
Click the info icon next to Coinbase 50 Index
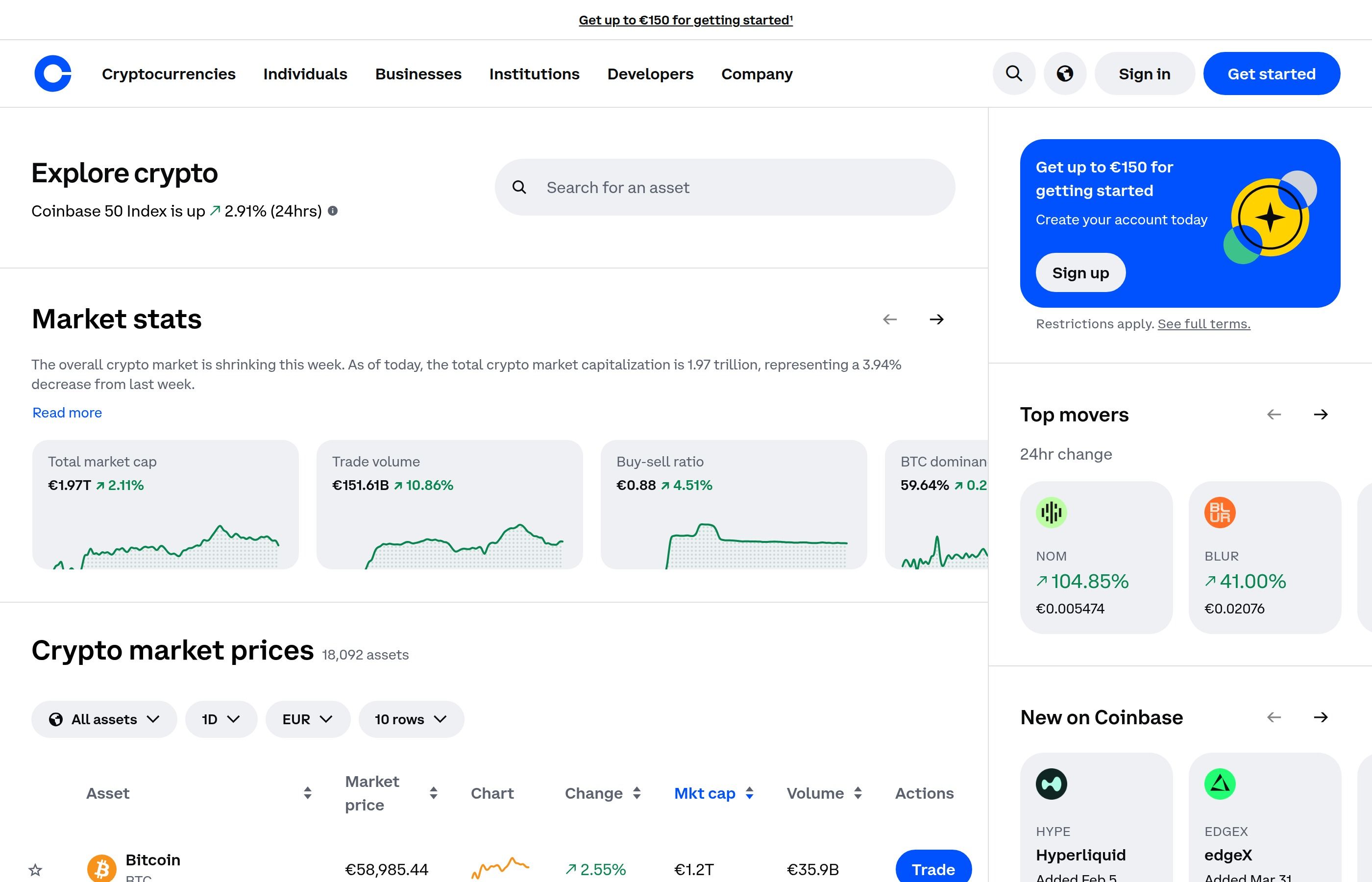(x=333, y=211)
